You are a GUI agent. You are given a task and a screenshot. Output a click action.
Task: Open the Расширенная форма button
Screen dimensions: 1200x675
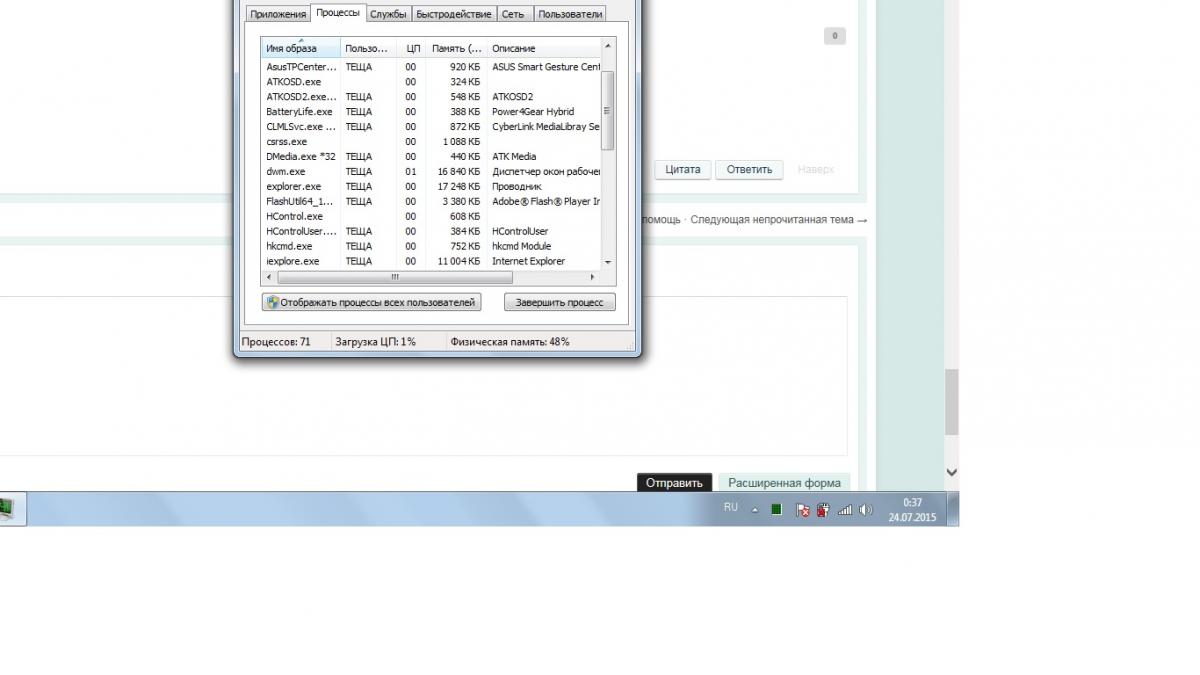(x=785, y=482)
